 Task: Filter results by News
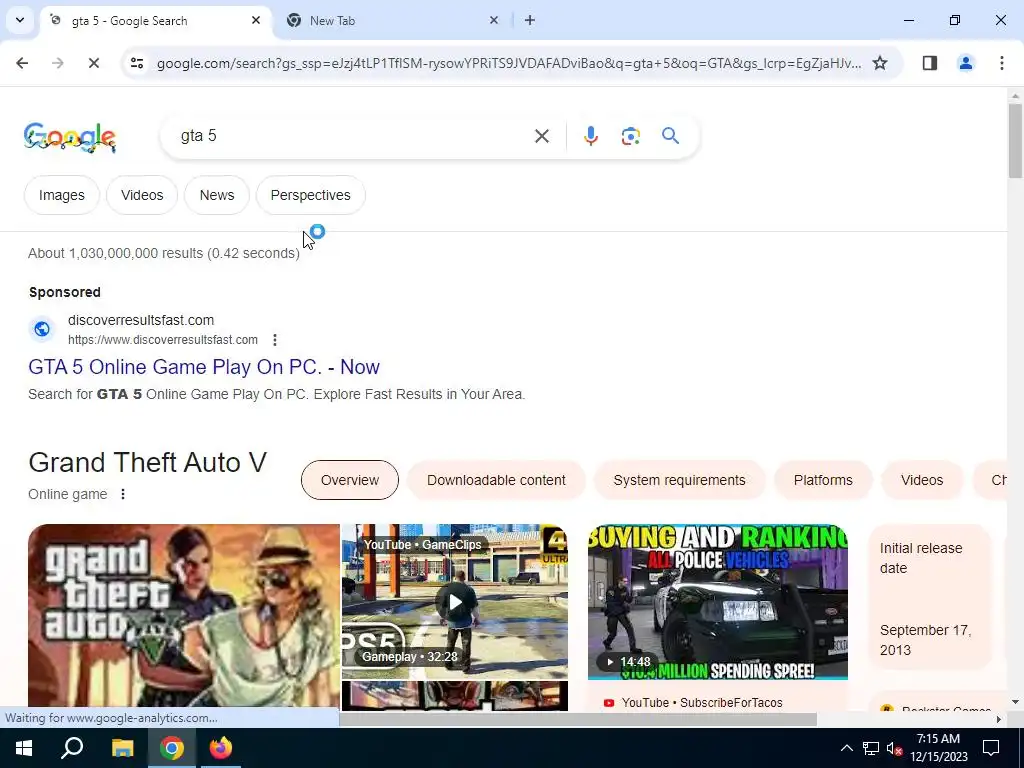217,195
